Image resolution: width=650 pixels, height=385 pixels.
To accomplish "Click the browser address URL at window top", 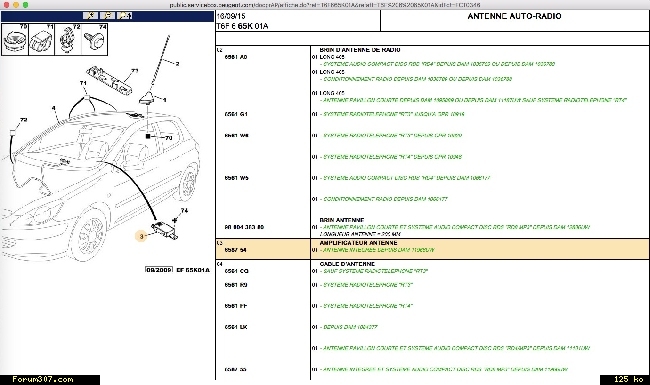I will pos(325,5).
